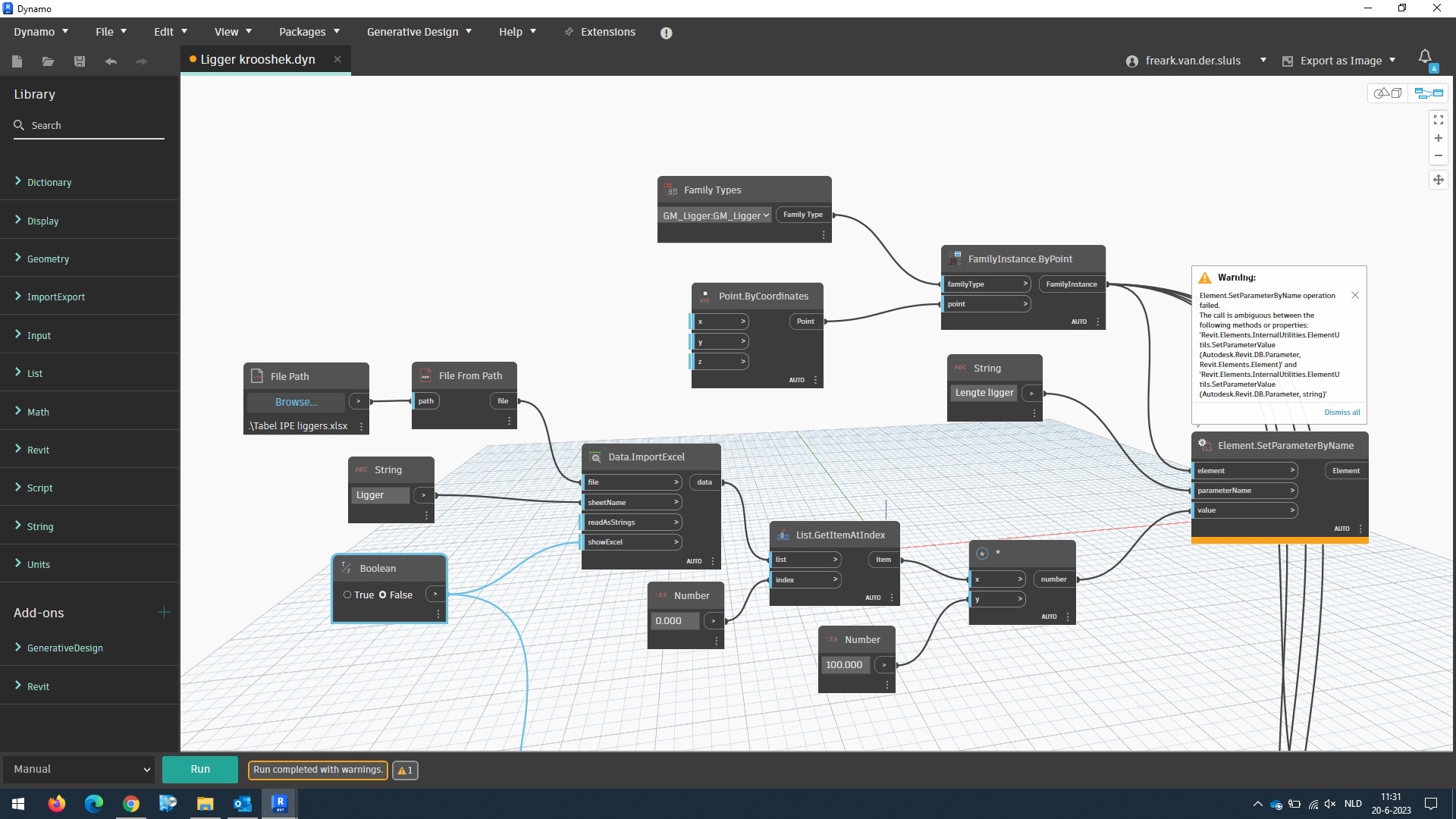The width and height of the screenshot is (1456, 819).
Task: Switch to background 3D preview navigation
Action: point(1389,93)
